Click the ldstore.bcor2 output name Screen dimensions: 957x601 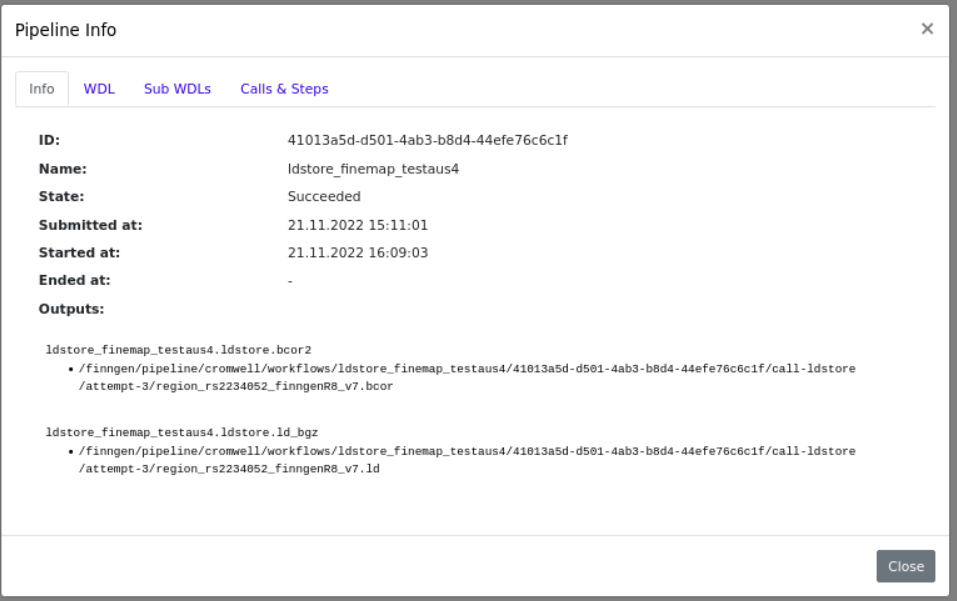[179, 350]
